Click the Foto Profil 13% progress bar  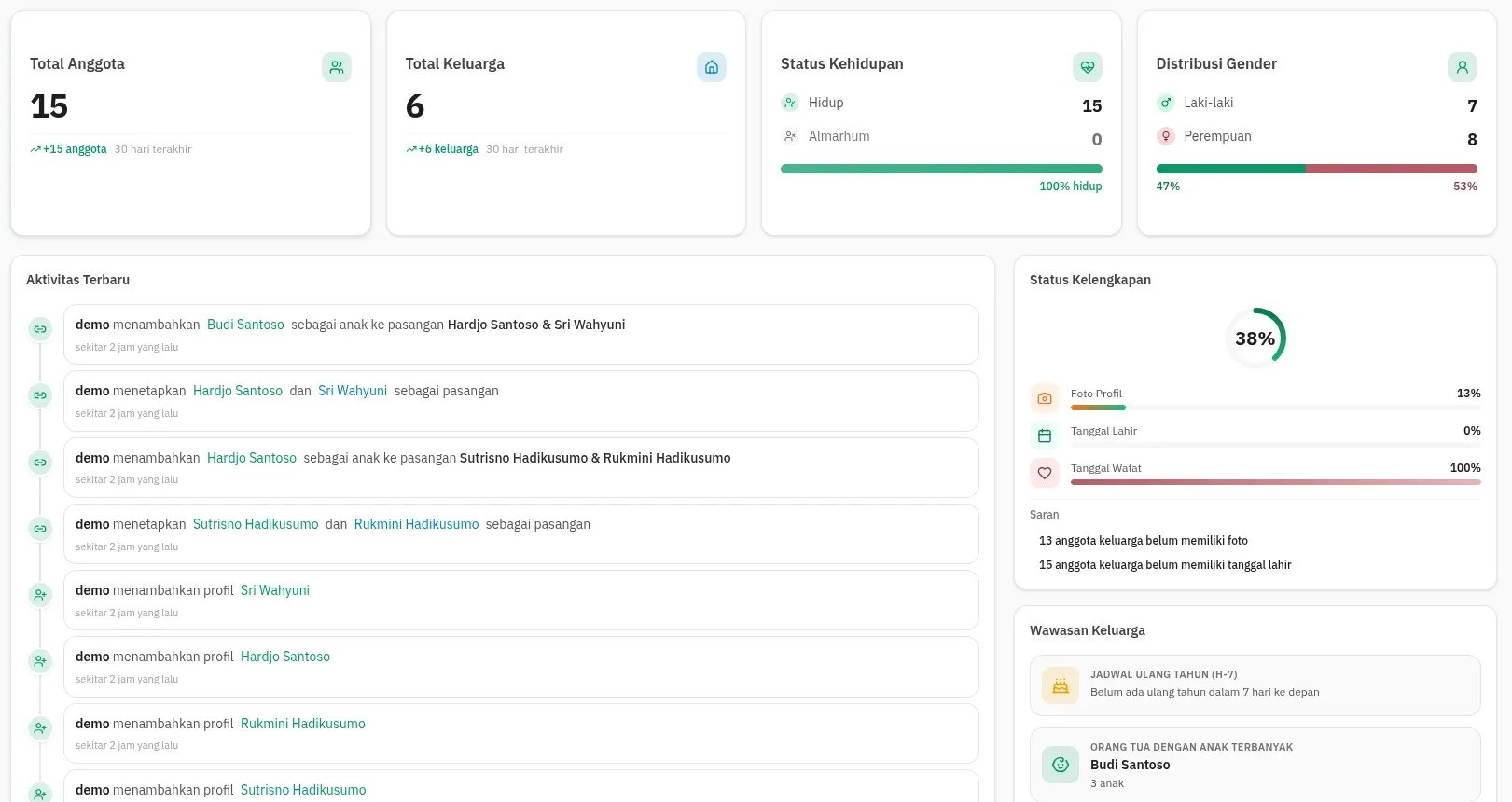(x=1275, y=408)
